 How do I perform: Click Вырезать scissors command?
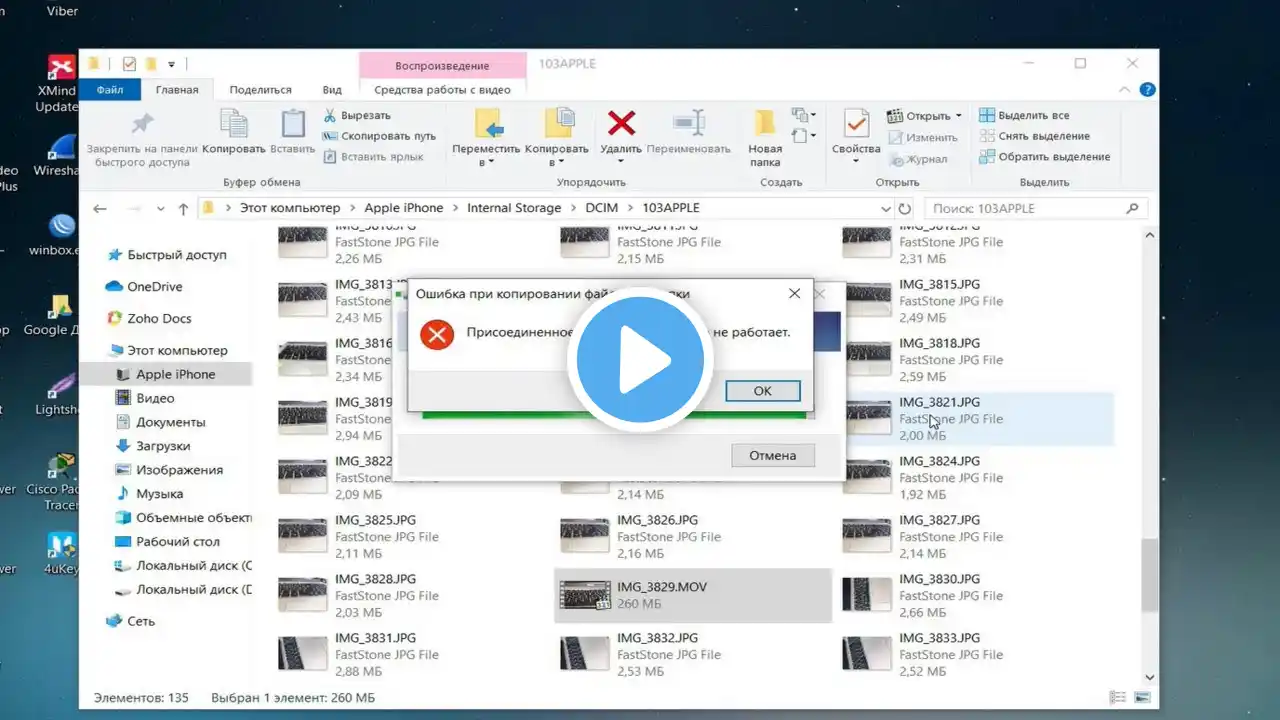coord(357,115)
